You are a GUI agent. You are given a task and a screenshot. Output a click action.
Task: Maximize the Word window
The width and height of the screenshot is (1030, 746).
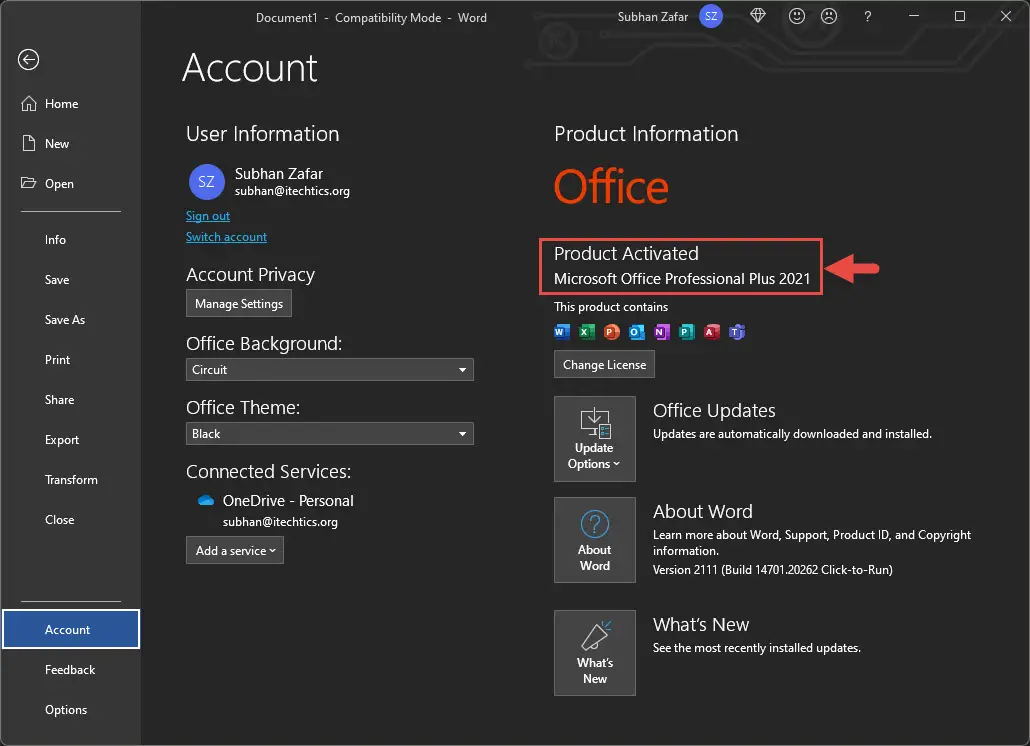[x=960, y=16]
